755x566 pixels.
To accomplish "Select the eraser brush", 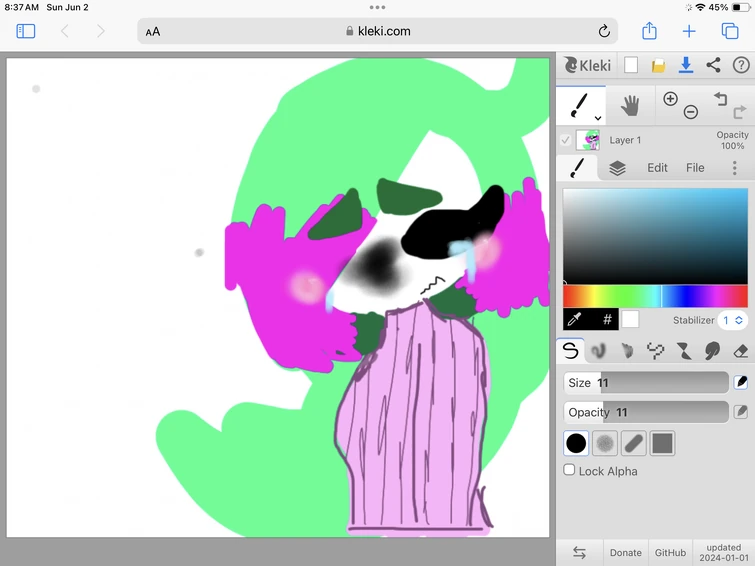I will pyautogui.click(x=741, y=351).
